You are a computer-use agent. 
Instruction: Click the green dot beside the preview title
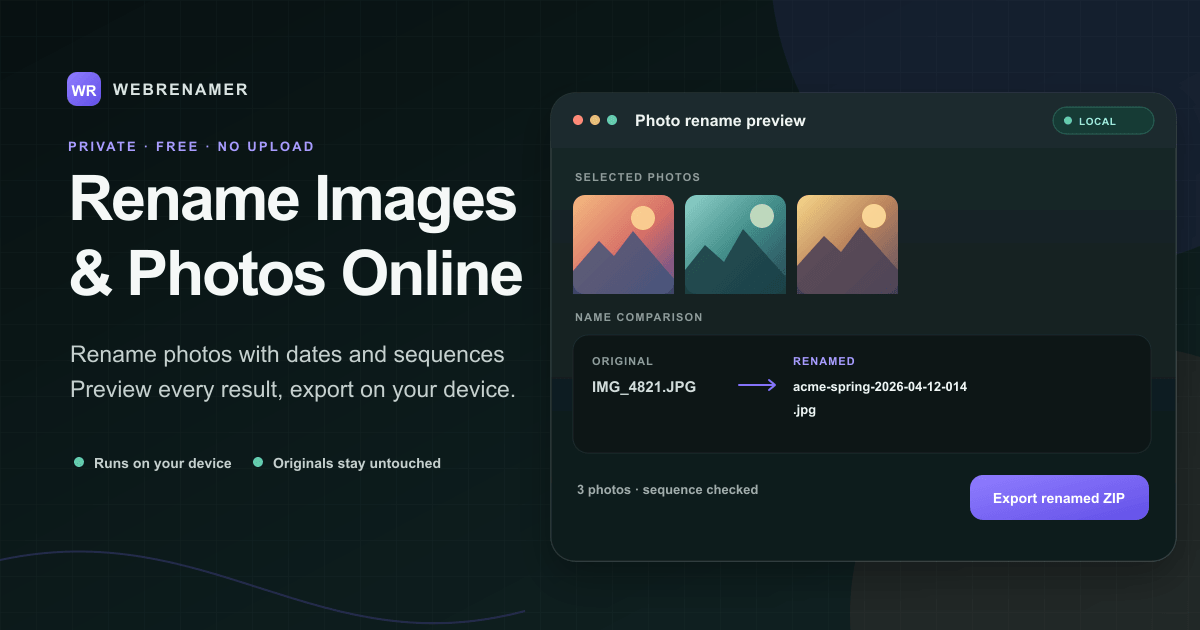click(x=612, y=120)
